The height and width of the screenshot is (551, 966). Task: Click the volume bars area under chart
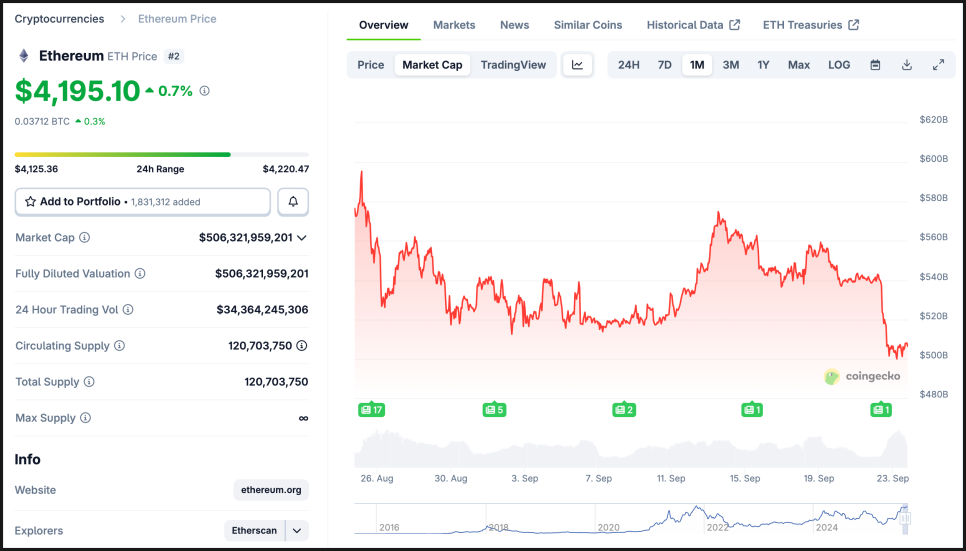(x=631, y=449)
